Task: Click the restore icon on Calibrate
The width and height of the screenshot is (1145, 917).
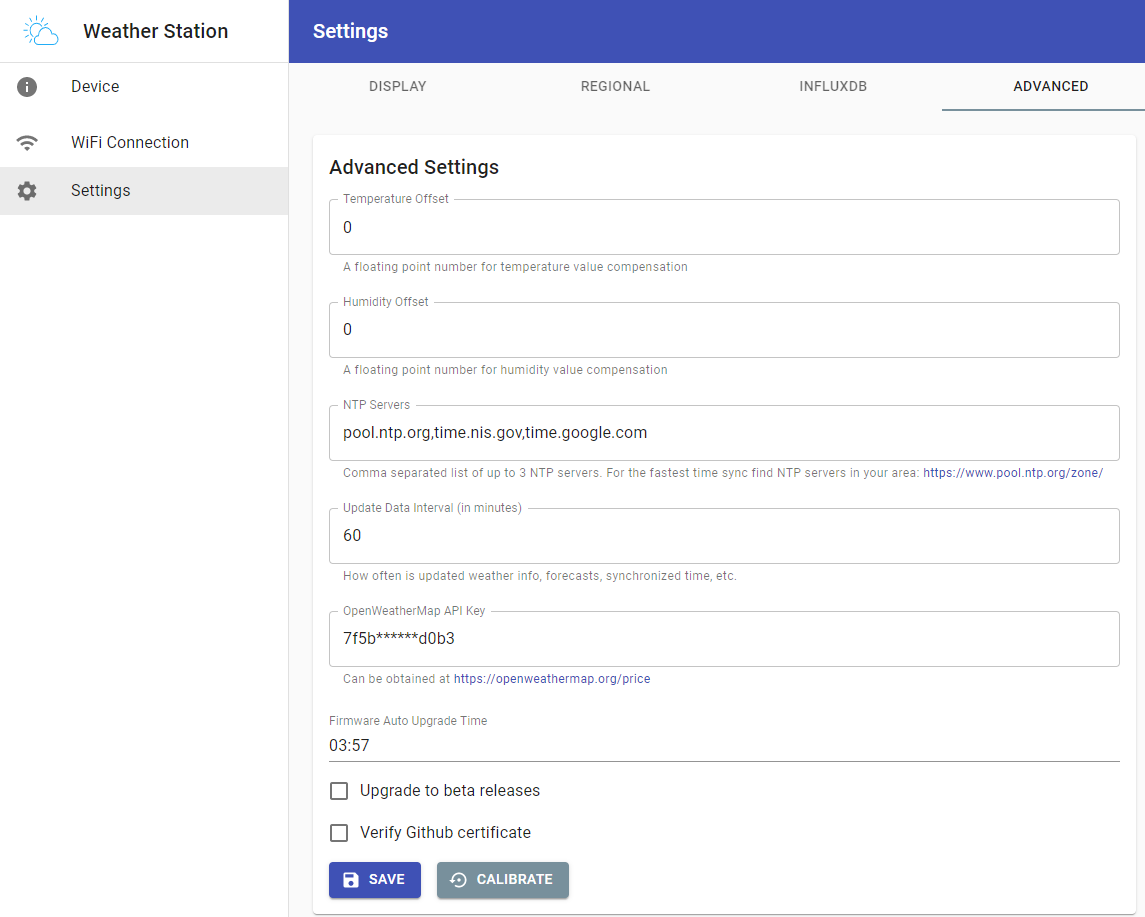Action: (458, 880)
